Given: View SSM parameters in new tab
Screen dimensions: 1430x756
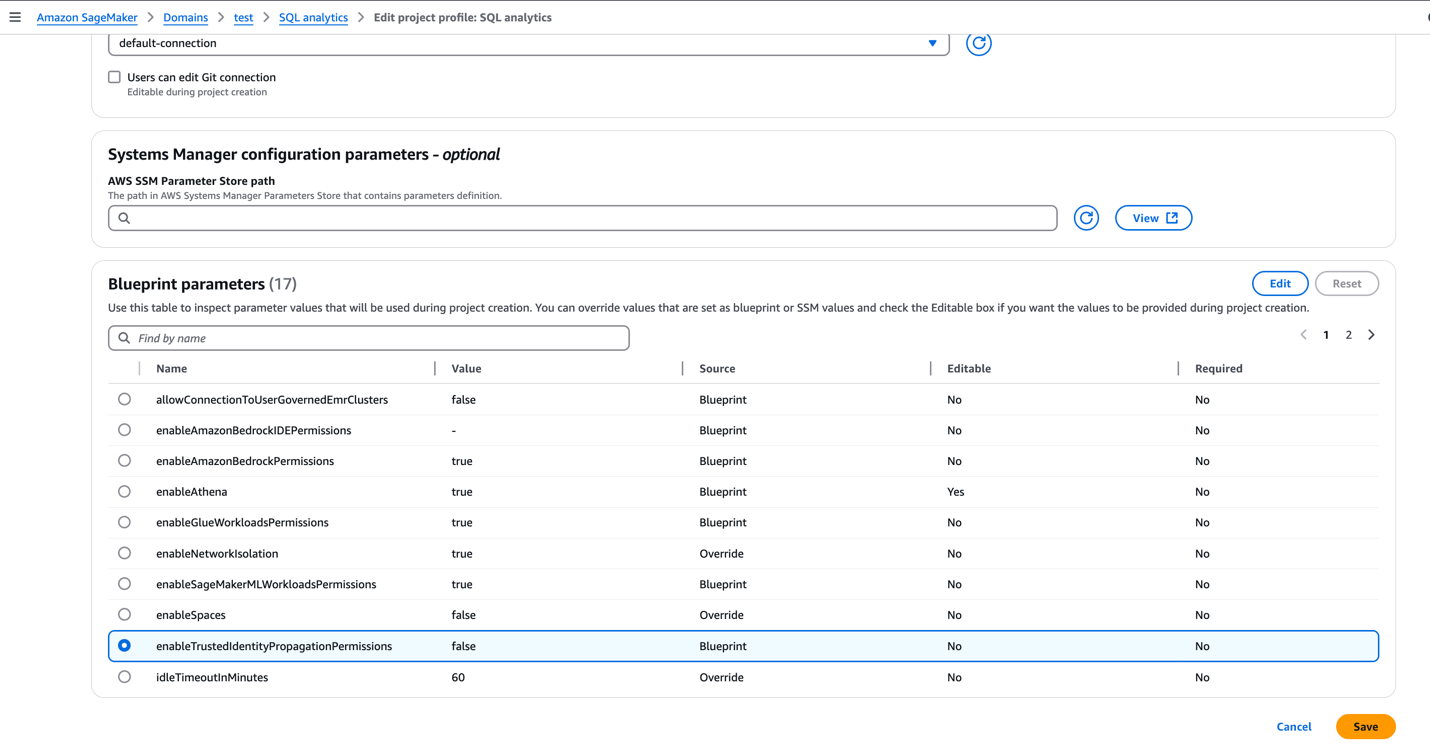Looking at the screenshot, I should pos(1153,218).
